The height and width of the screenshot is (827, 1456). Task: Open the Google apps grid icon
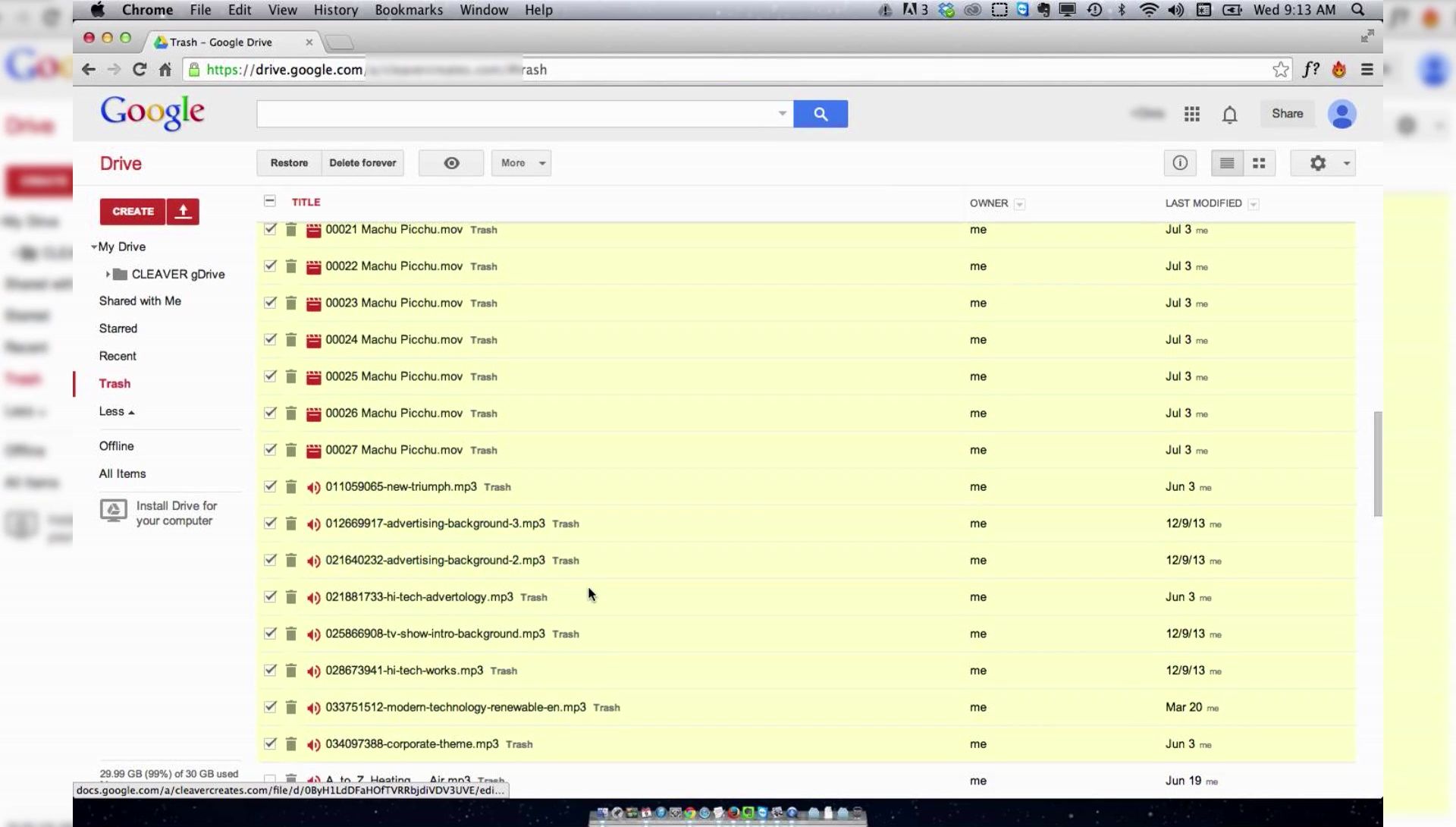click(1192, 114)
